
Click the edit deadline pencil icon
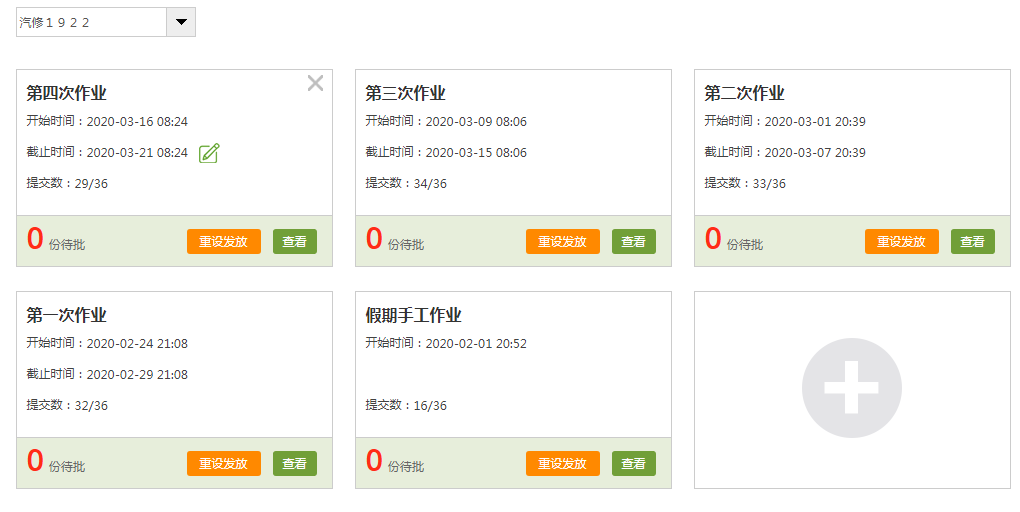(x=209, y=153)
